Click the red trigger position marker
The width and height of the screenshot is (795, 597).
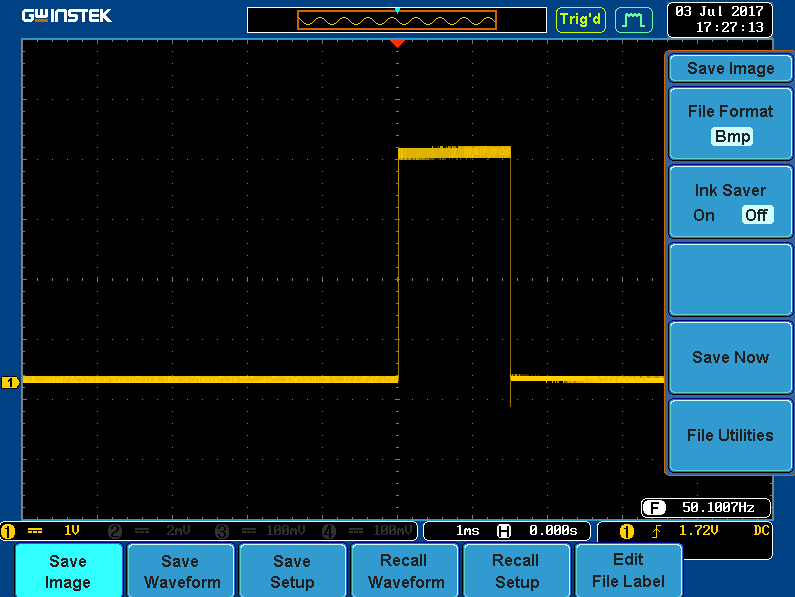(x=398, y=44)
